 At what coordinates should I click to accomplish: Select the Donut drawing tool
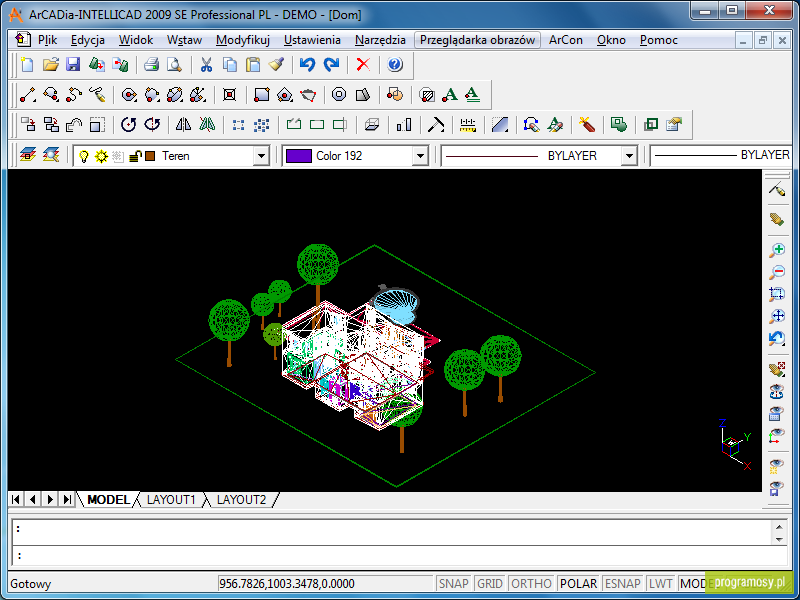[339, 94]
